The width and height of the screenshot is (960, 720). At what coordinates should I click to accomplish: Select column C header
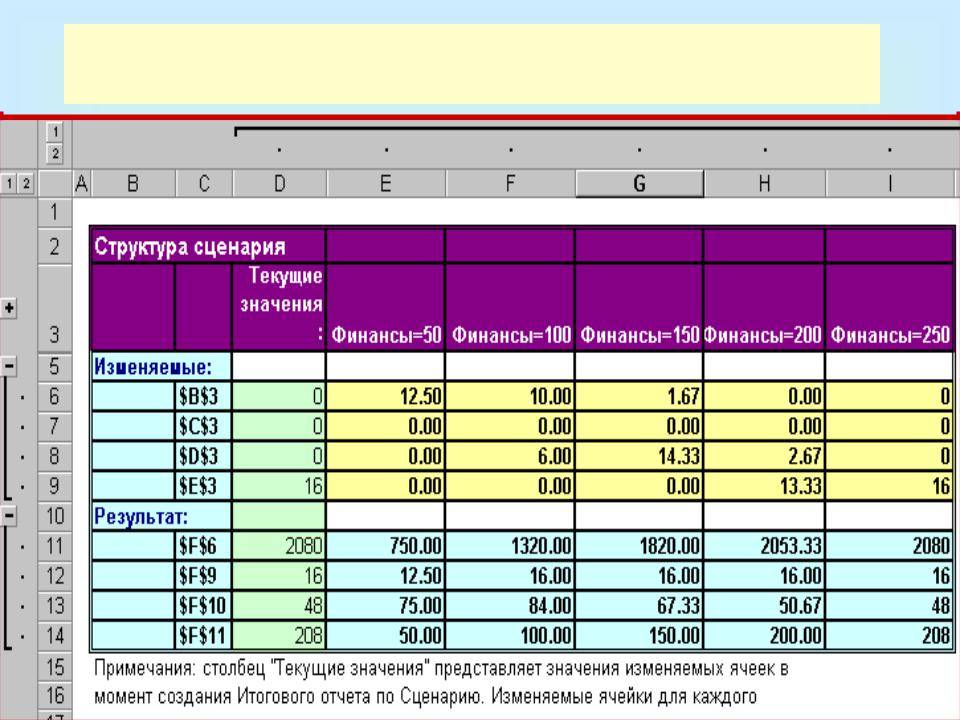204,183
